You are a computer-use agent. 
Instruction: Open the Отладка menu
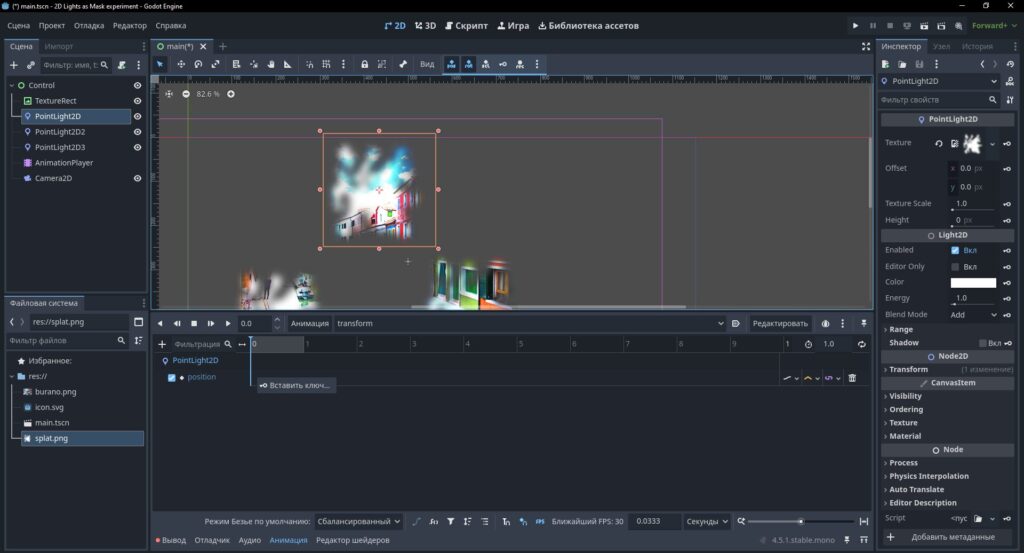coord(89,25)
